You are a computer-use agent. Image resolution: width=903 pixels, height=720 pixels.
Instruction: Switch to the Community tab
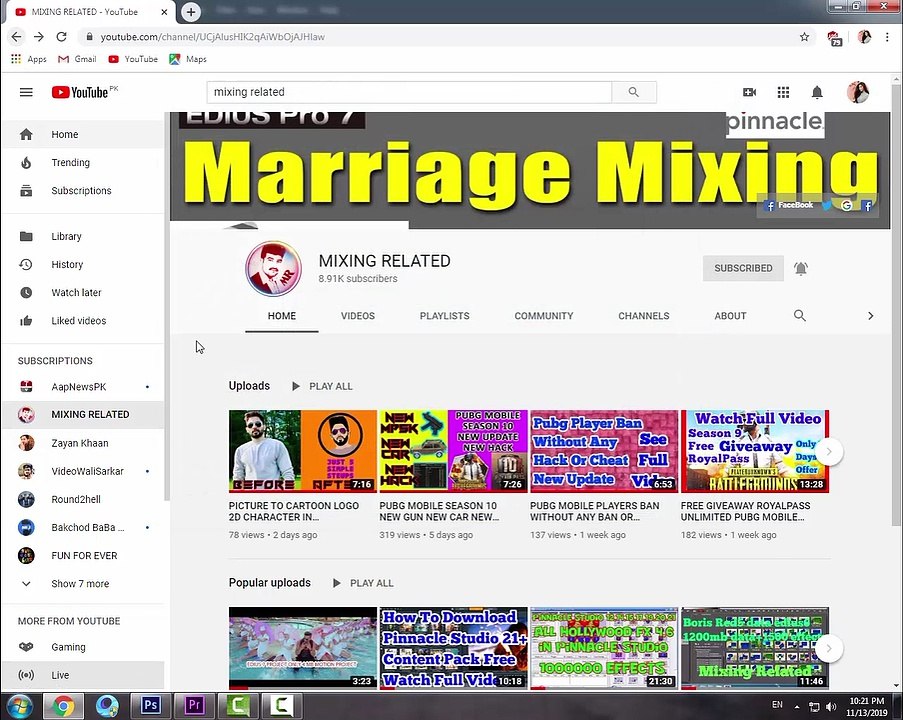544,316
